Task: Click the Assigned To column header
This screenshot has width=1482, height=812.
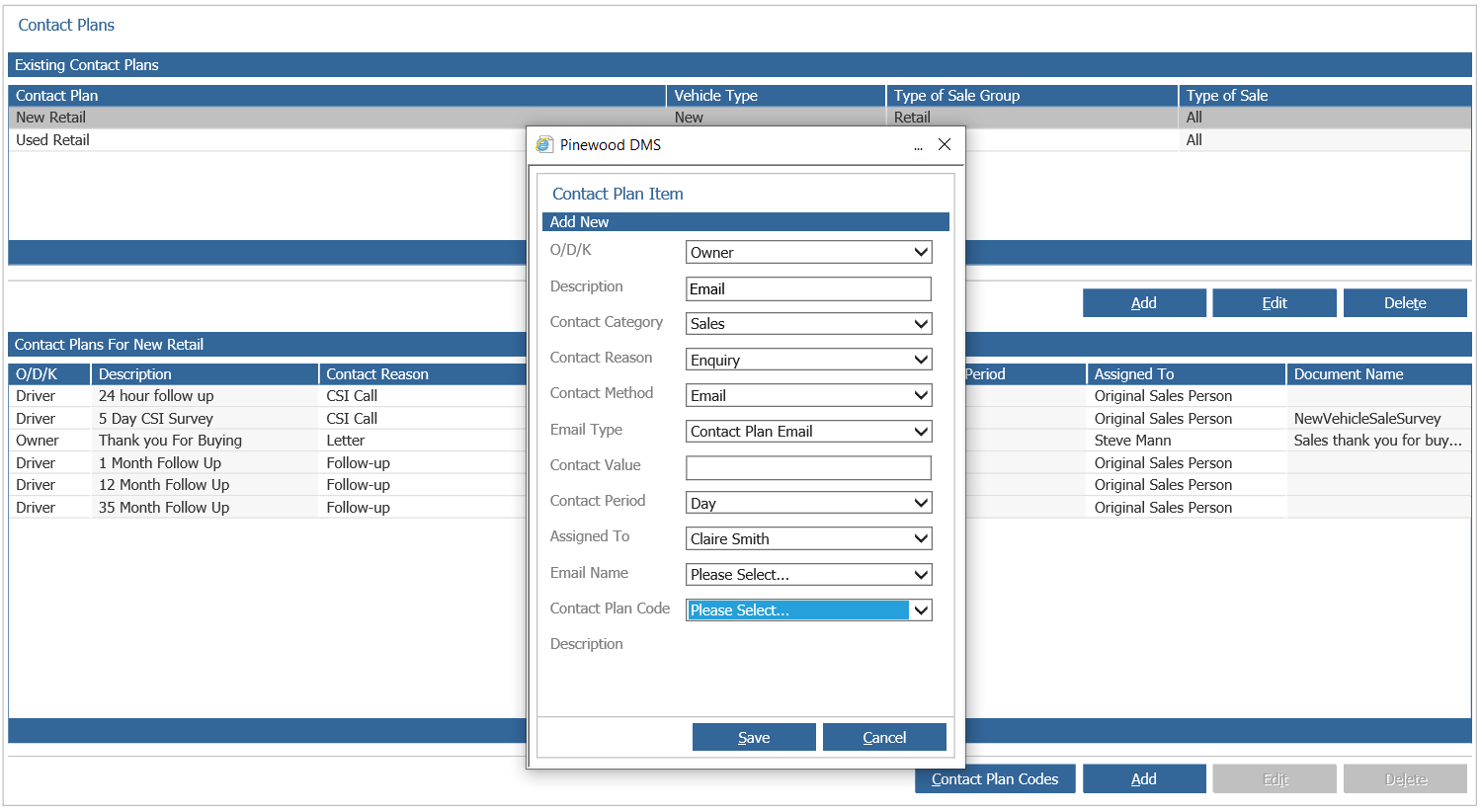Action: click(1187, 374)
